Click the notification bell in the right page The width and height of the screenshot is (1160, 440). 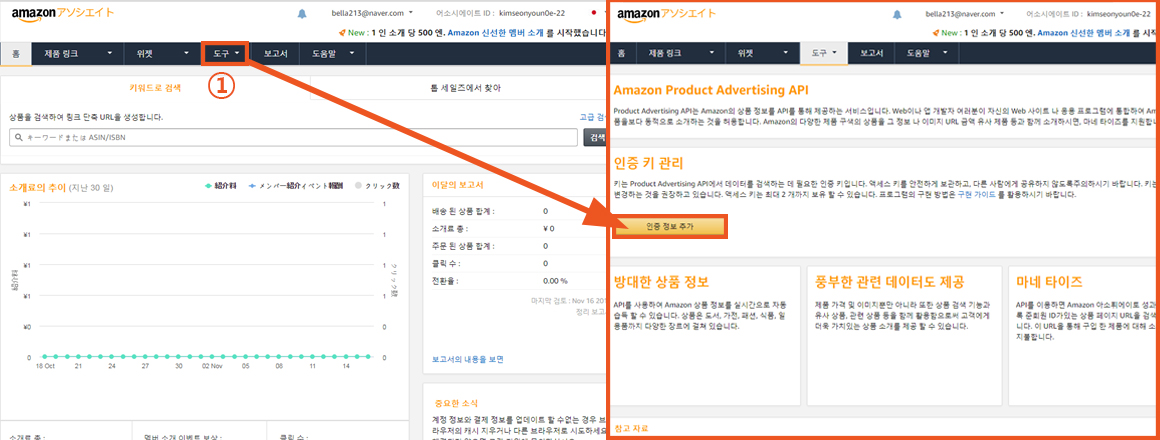pos(897,14)
